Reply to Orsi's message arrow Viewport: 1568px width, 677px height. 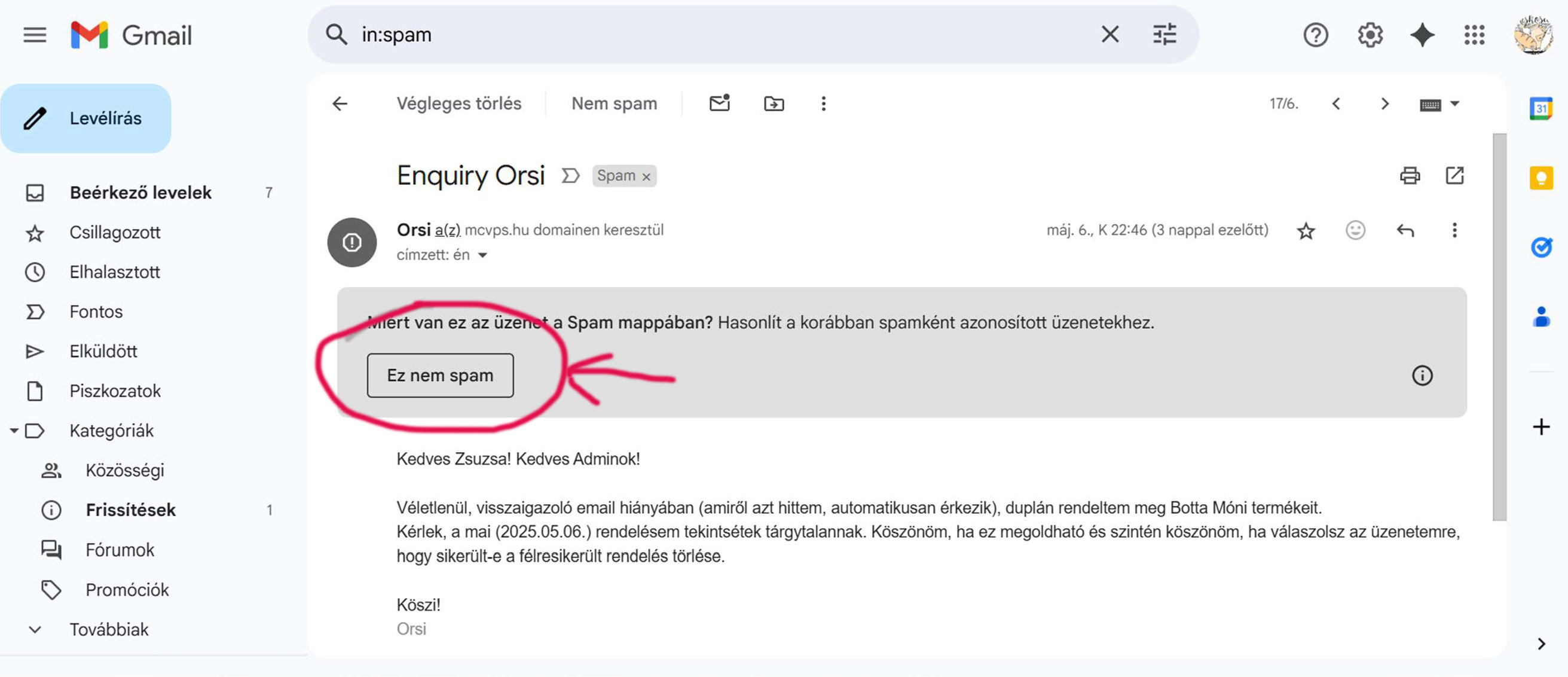pyautogui.click(x=1405, y=230)
